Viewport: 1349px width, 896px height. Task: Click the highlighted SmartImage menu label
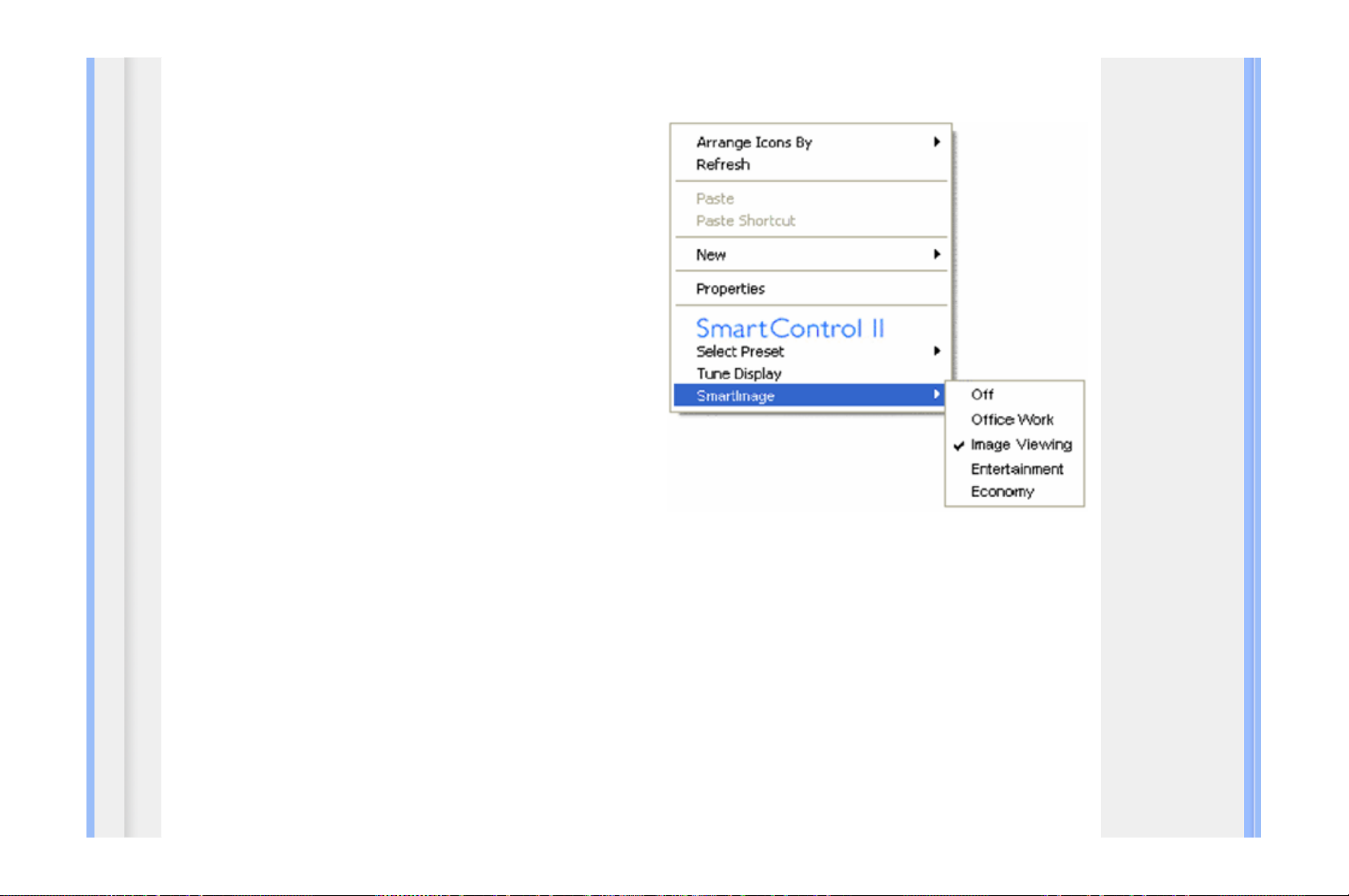pos(735,396)
